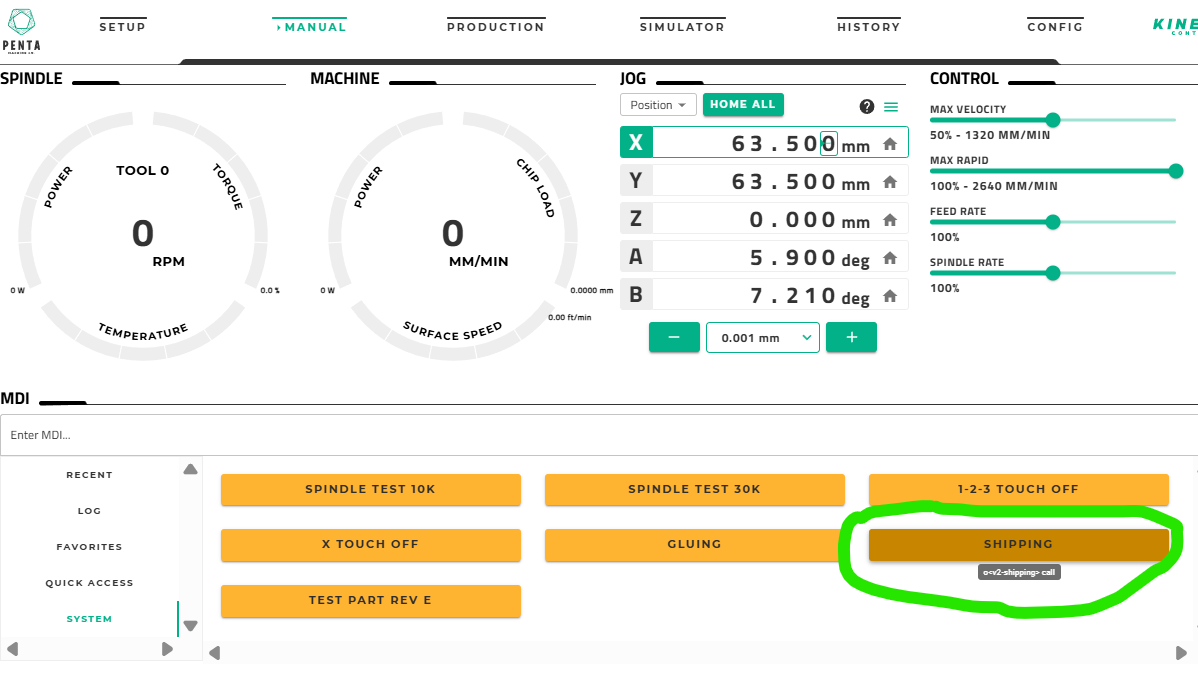The image size is (1198, 681).
Task: Expand the 0.001 mm jog increment dropdown
Action: pyautogui.click(x=763, y=338)
